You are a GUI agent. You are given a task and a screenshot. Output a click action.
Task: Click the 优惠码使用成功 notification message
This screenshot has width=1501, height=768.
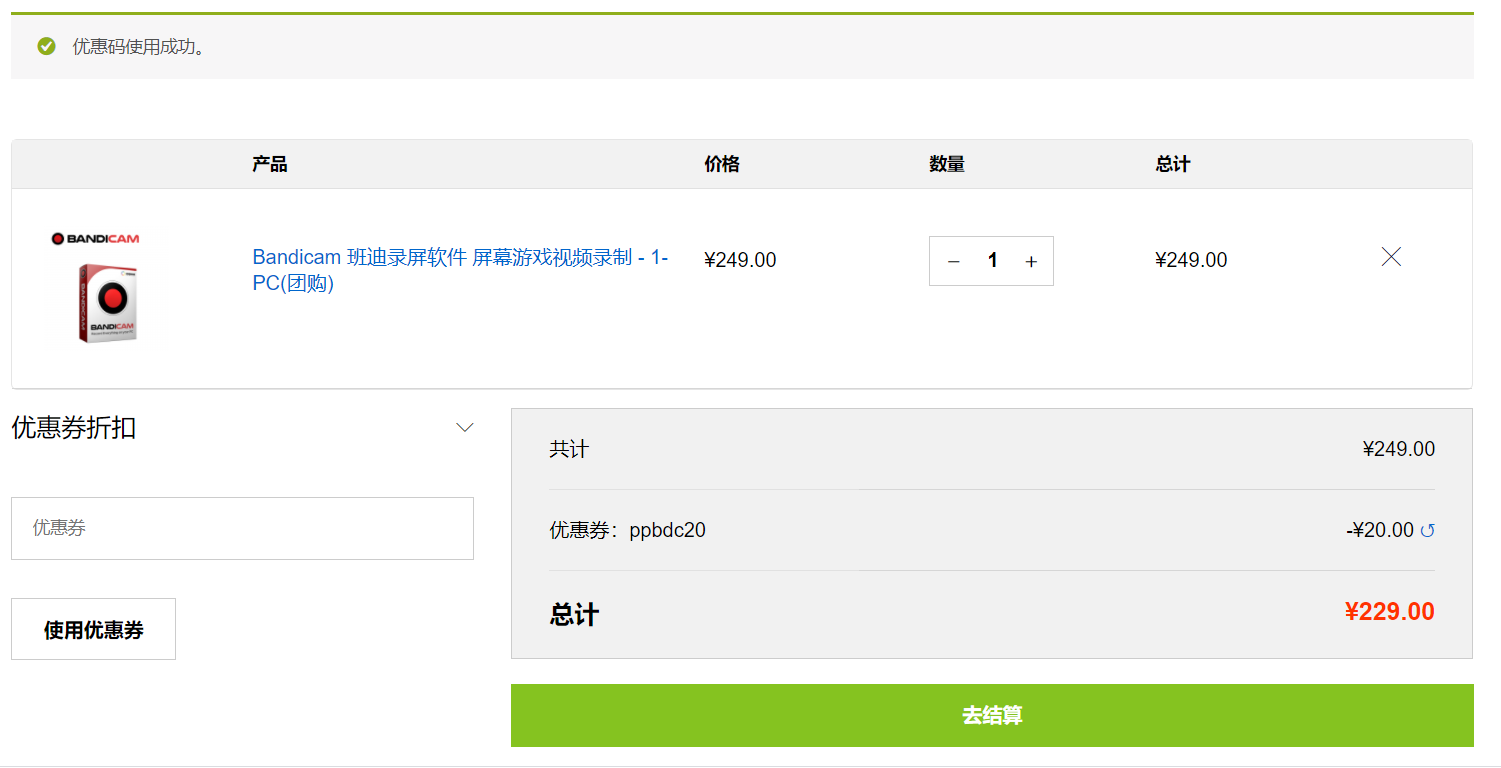click(139, 47)
